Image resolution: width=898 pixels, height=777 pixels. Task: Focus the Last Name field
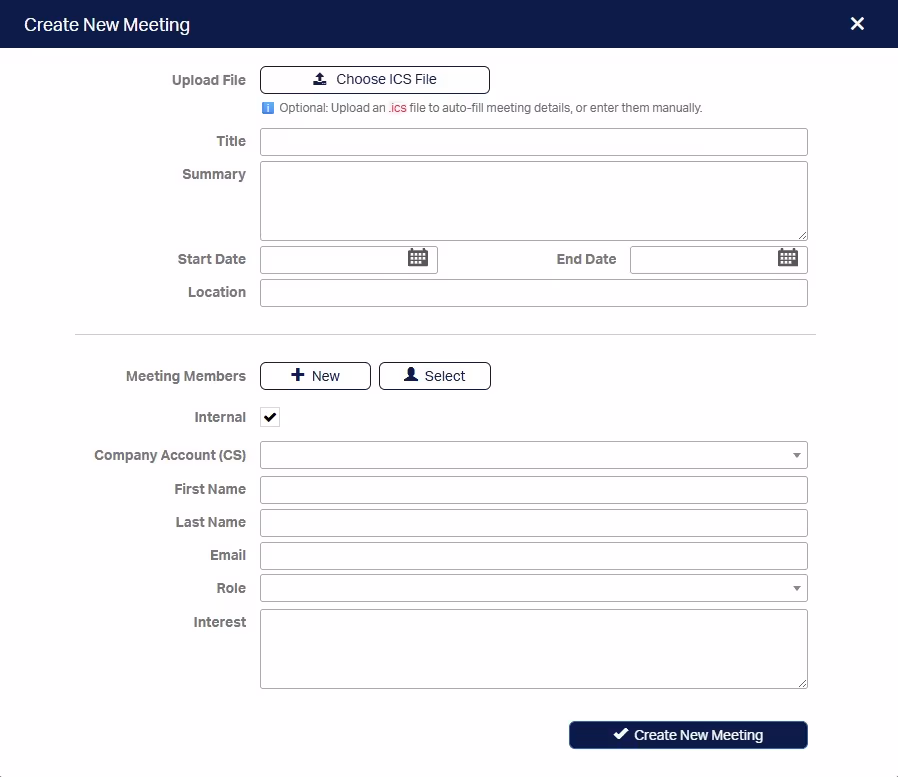pos(534,523)
